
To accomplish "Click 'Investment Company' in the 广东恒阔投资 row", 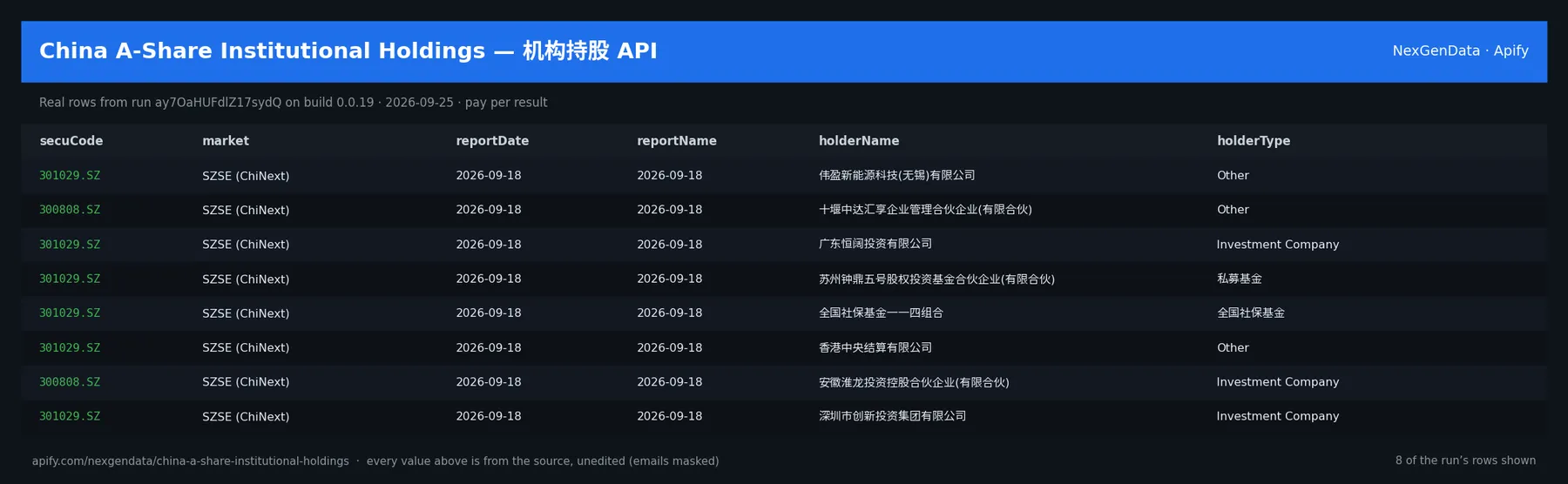I will [1278, 245].
